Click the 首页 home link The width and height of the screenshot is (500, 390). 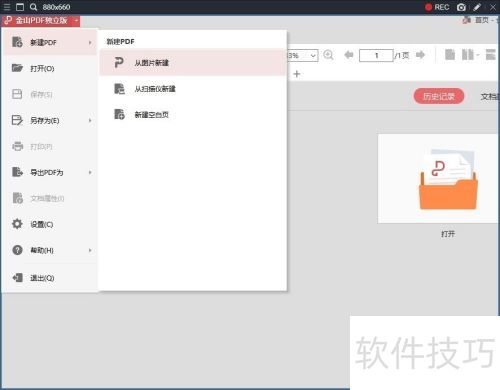coord(481,20)
